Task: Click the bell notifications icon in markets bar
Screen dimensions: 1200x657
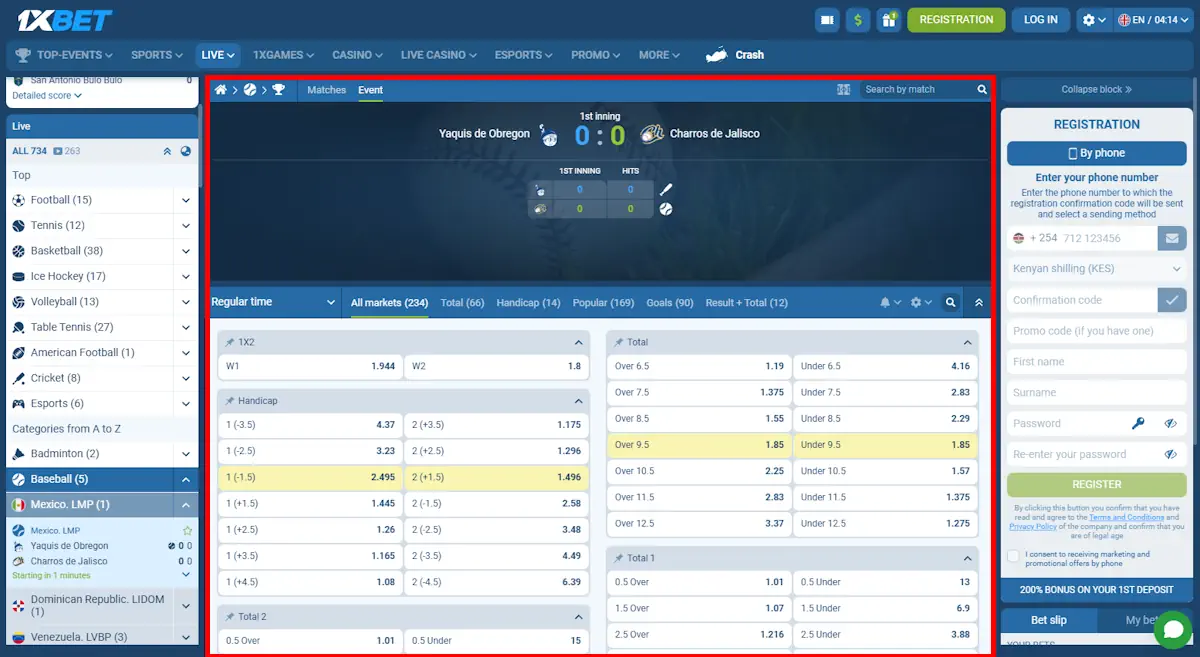Action: tap(884, 302)
